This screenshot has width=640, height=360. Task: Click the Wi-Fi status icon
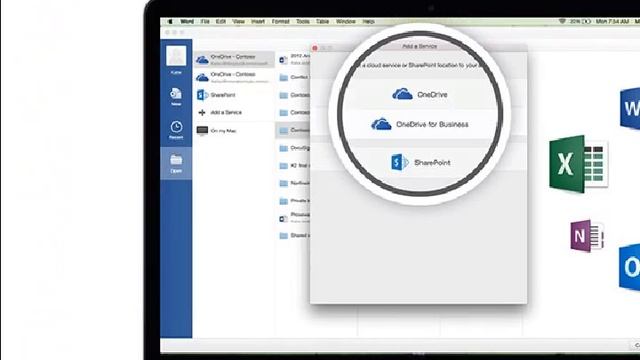click(x=562, y=22)
